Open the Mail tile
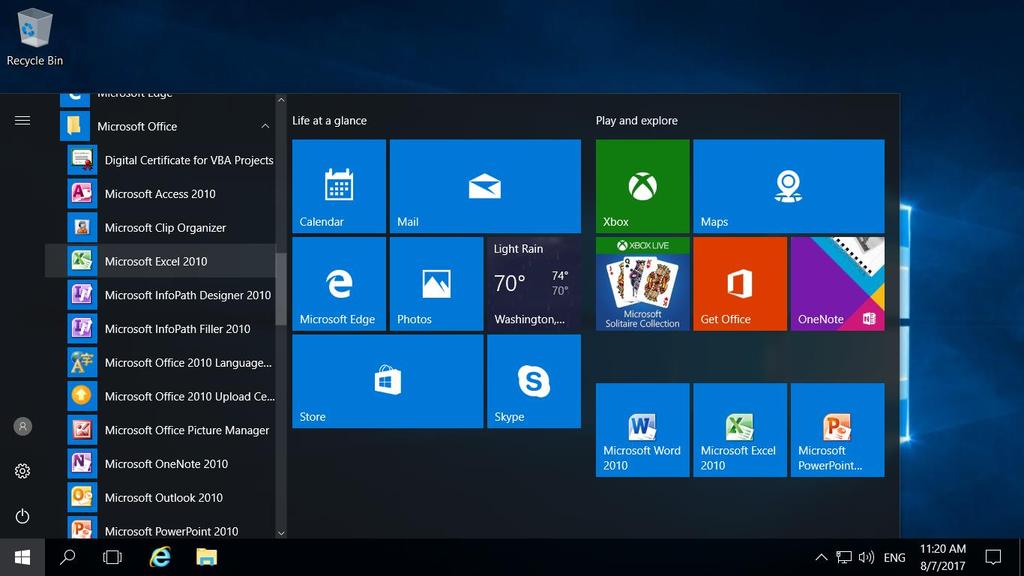 coord(485,186)
